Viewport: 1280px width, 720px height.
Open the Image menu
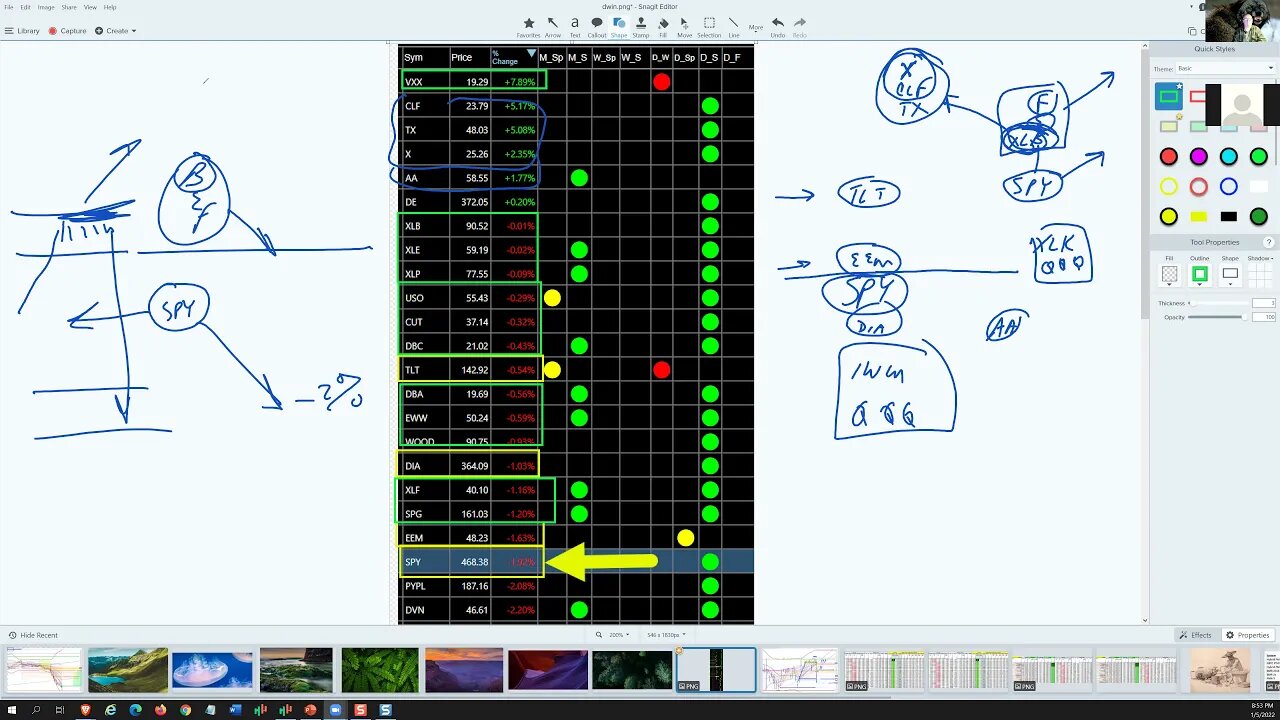click(x=46, y=7)
